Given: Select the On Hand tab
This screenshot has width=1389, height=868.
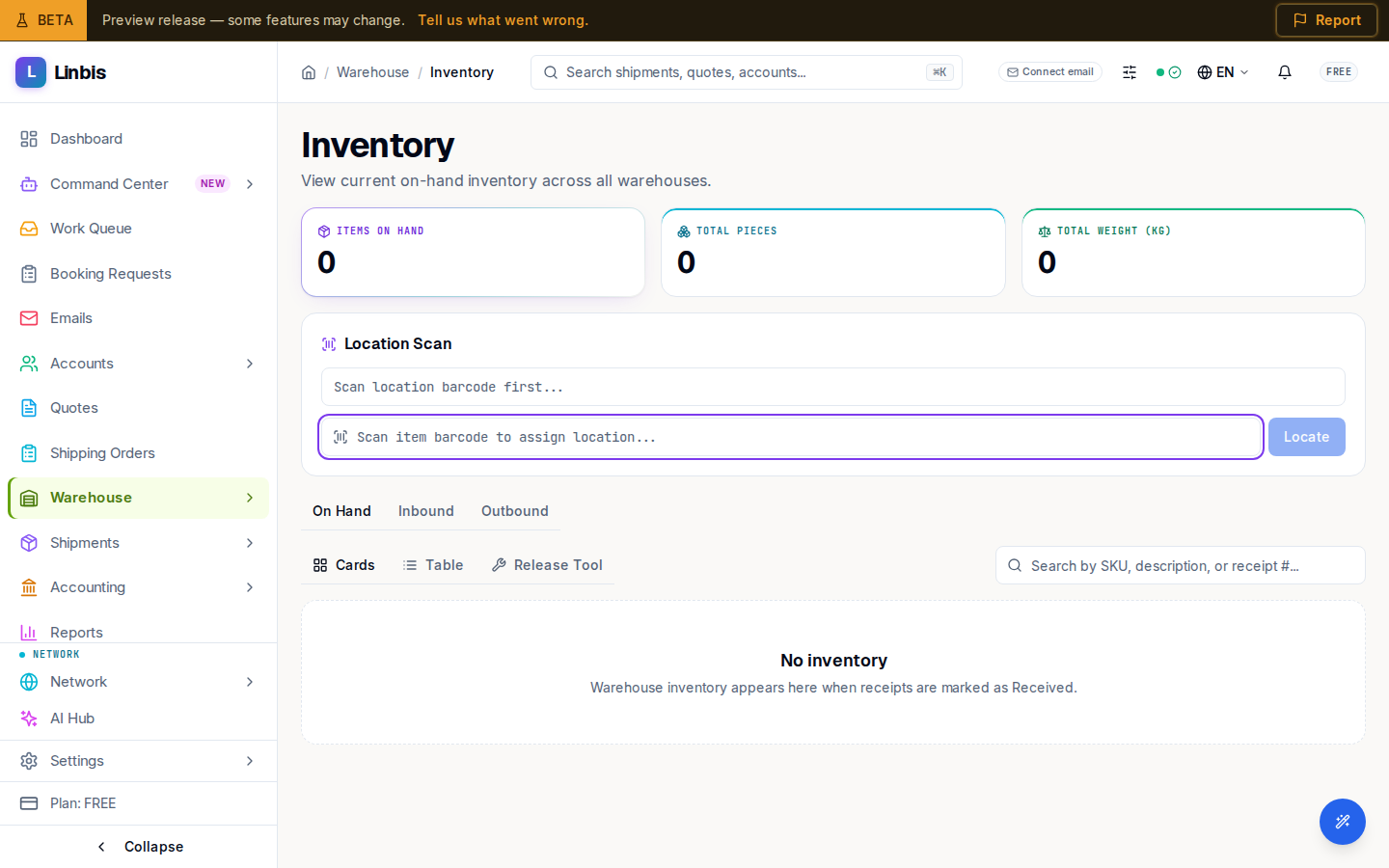Looking at the screenshot, I should pyautogui.click(x=341, y=511).
